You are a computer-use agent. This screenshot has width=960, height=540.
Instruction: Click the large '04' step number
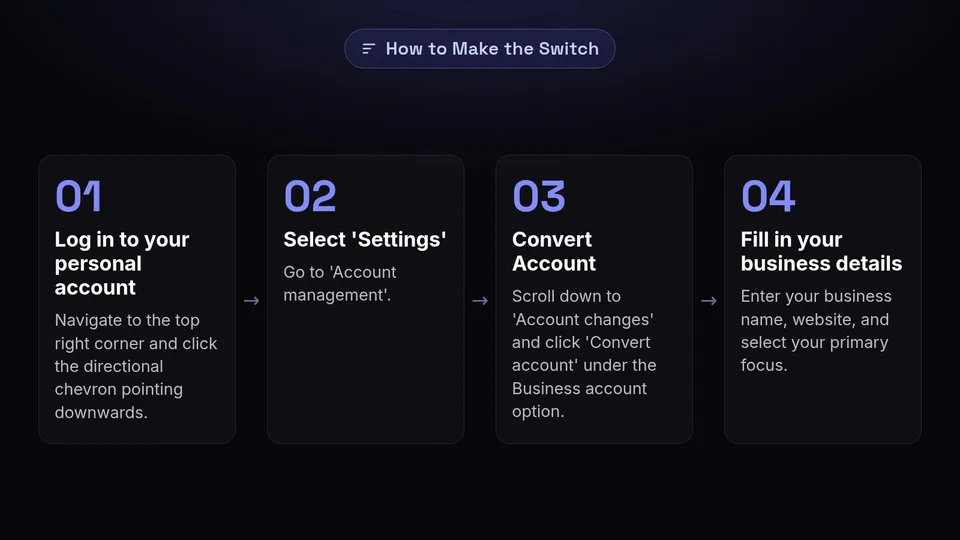768,196
